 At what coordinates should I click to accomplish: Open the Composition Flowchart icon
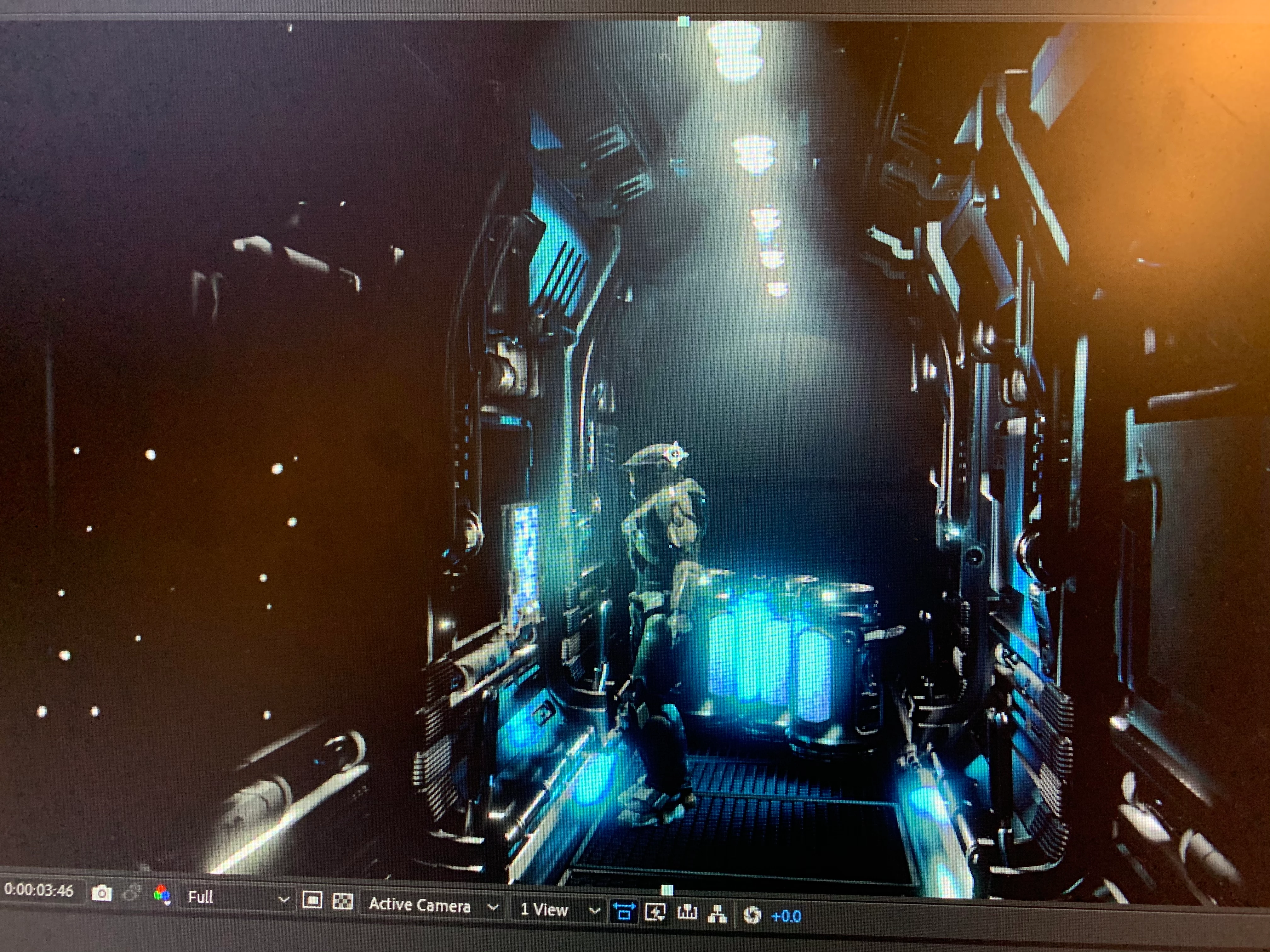[x=717, y=914]
